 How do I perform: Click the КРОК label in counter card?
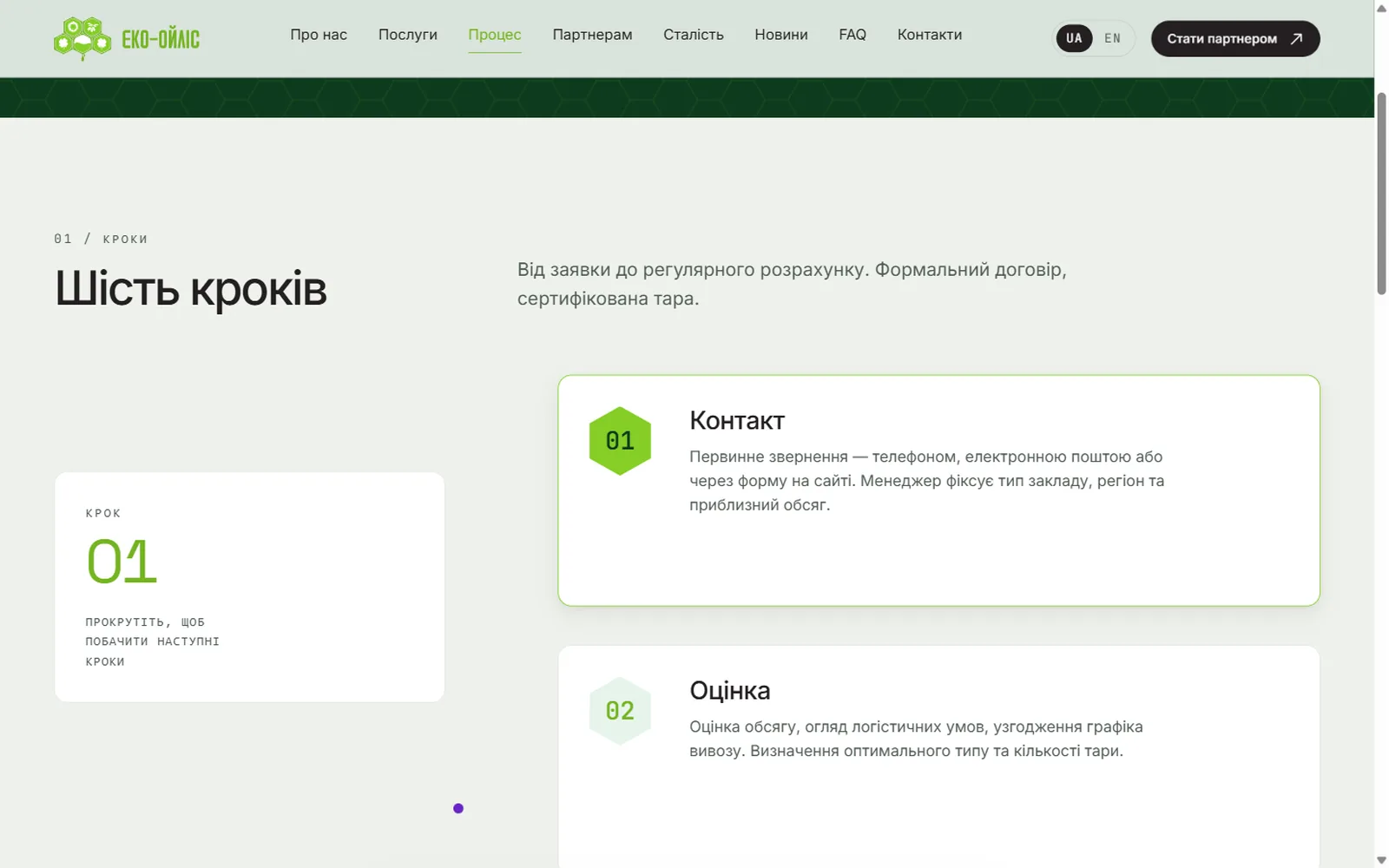(103, 513)
